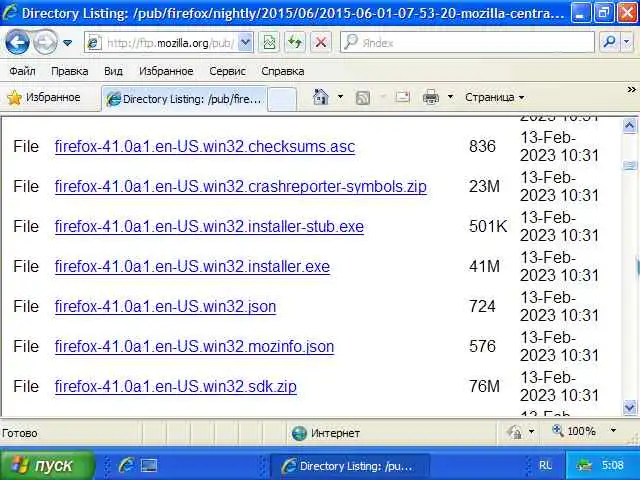
Task: Click the 100% zoom level button
Action: click(x=574, y=431)
